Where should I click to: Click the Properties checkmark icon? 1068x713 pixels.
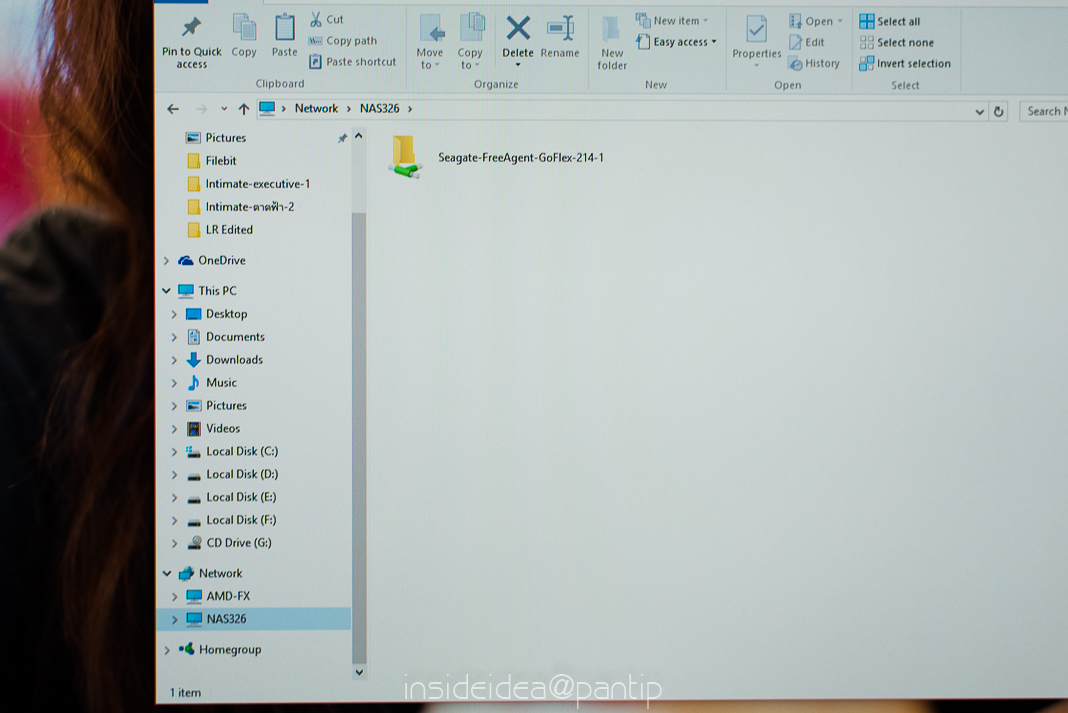click(x=756, y=29)
